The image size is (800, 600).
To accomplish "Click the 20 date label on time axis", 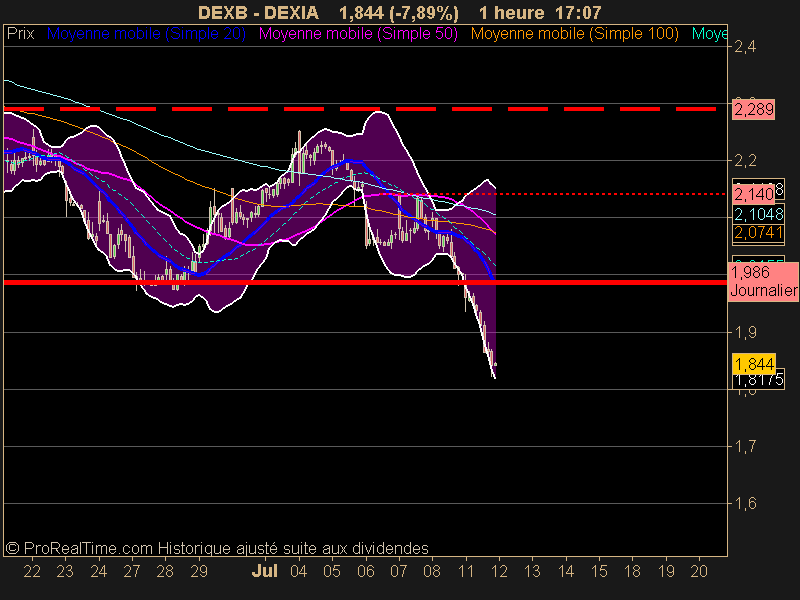I will pyautogui.click(x=699, y=571).
